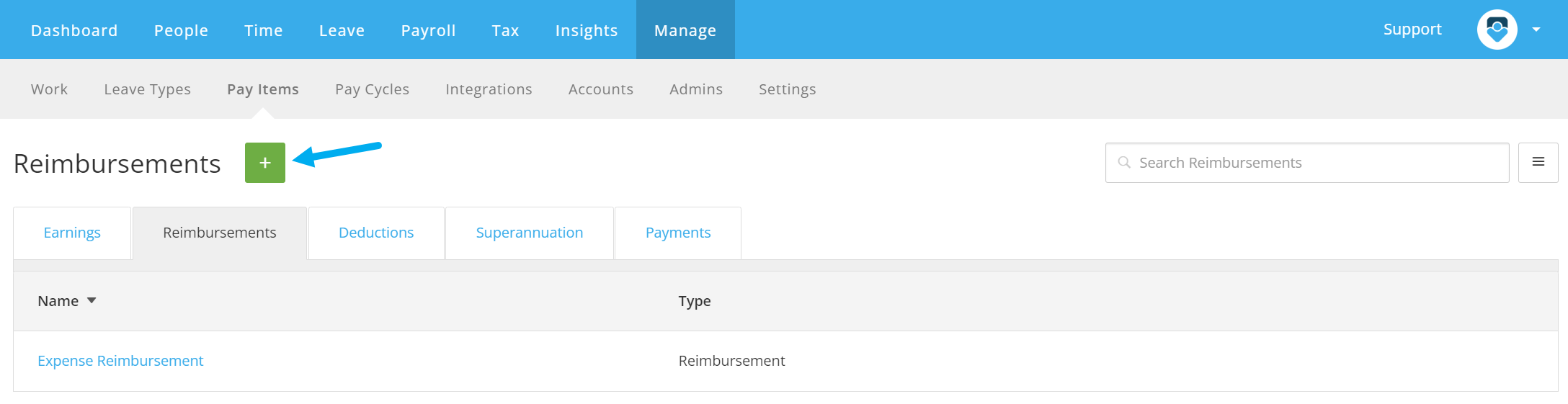Open the Insights menu
The image size is (1568, 404).
(x=587, y=30)
